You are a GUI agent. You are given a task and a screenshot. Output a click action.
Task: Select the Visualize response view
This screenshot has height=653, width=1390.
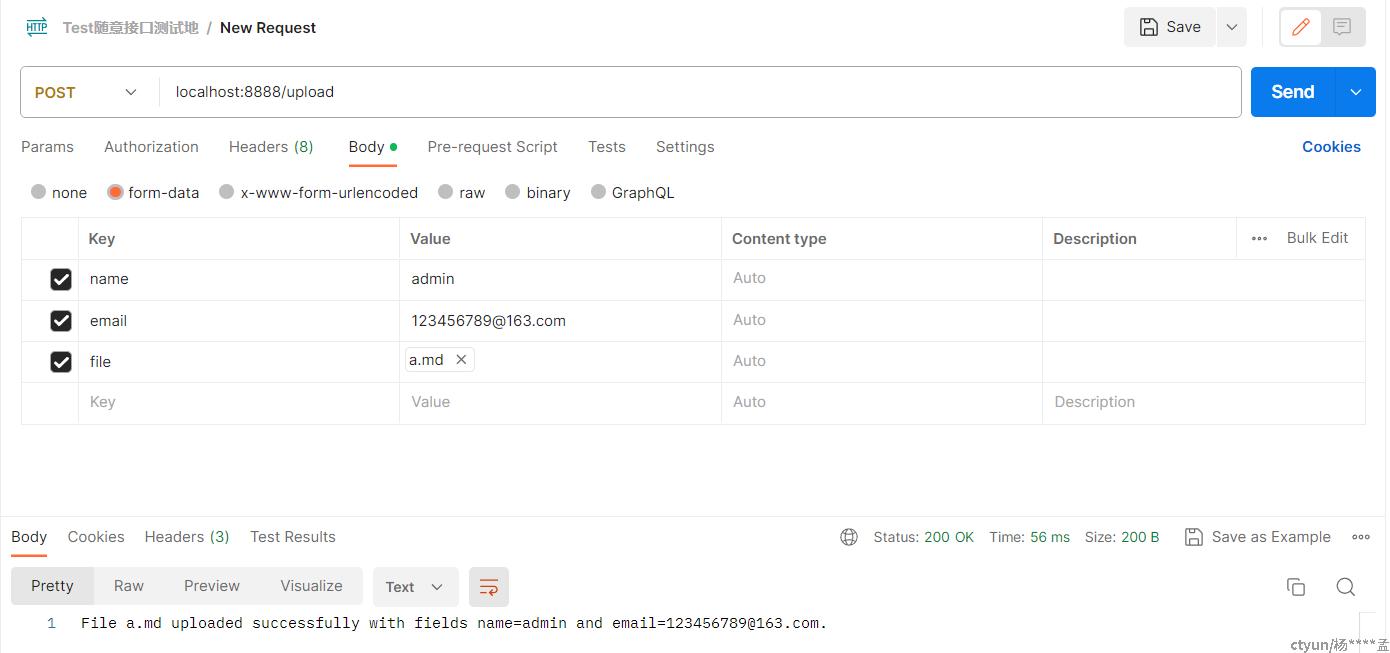point(311,586)
